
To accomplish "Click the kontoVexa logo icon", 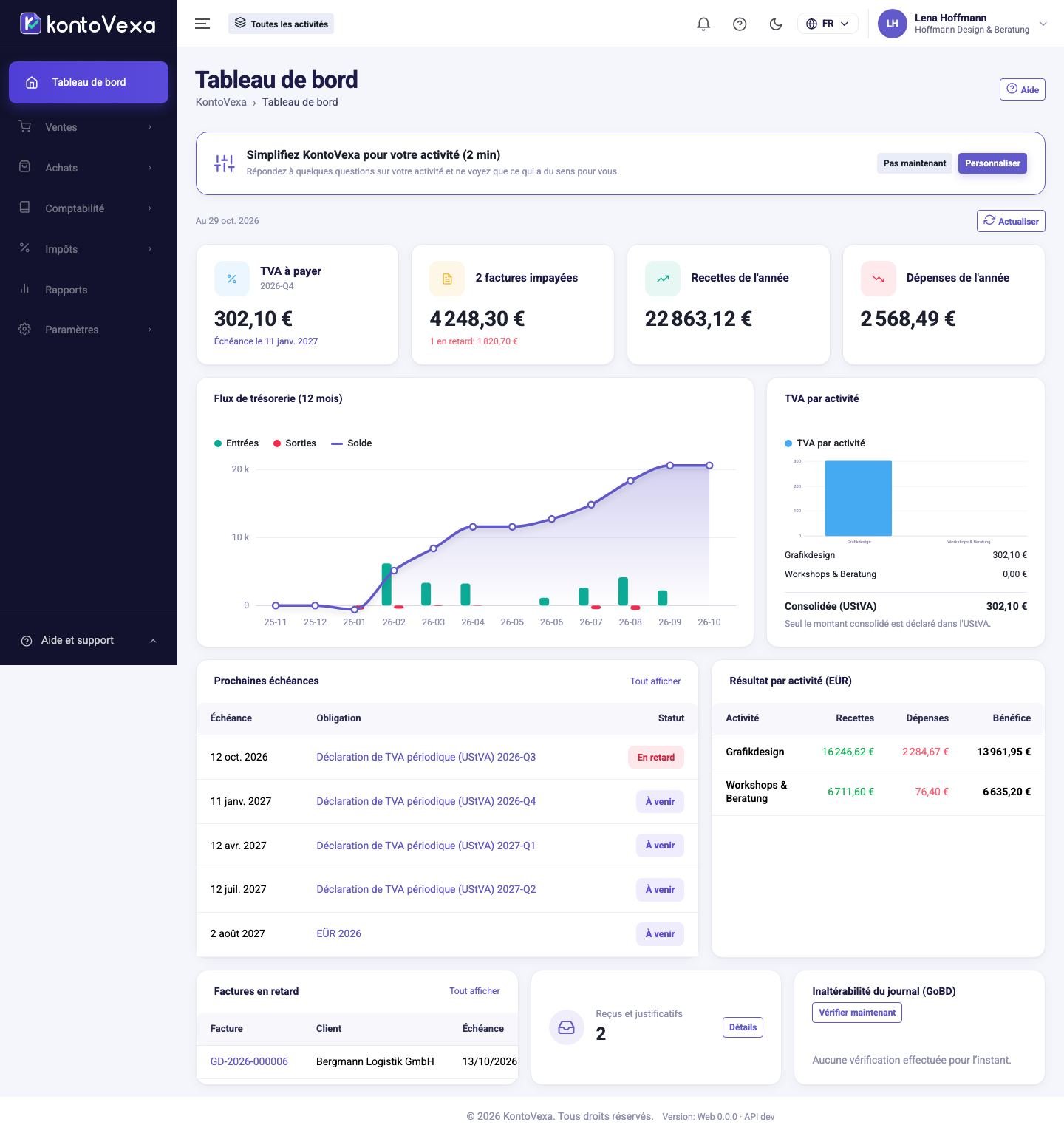I will (30, 24).
